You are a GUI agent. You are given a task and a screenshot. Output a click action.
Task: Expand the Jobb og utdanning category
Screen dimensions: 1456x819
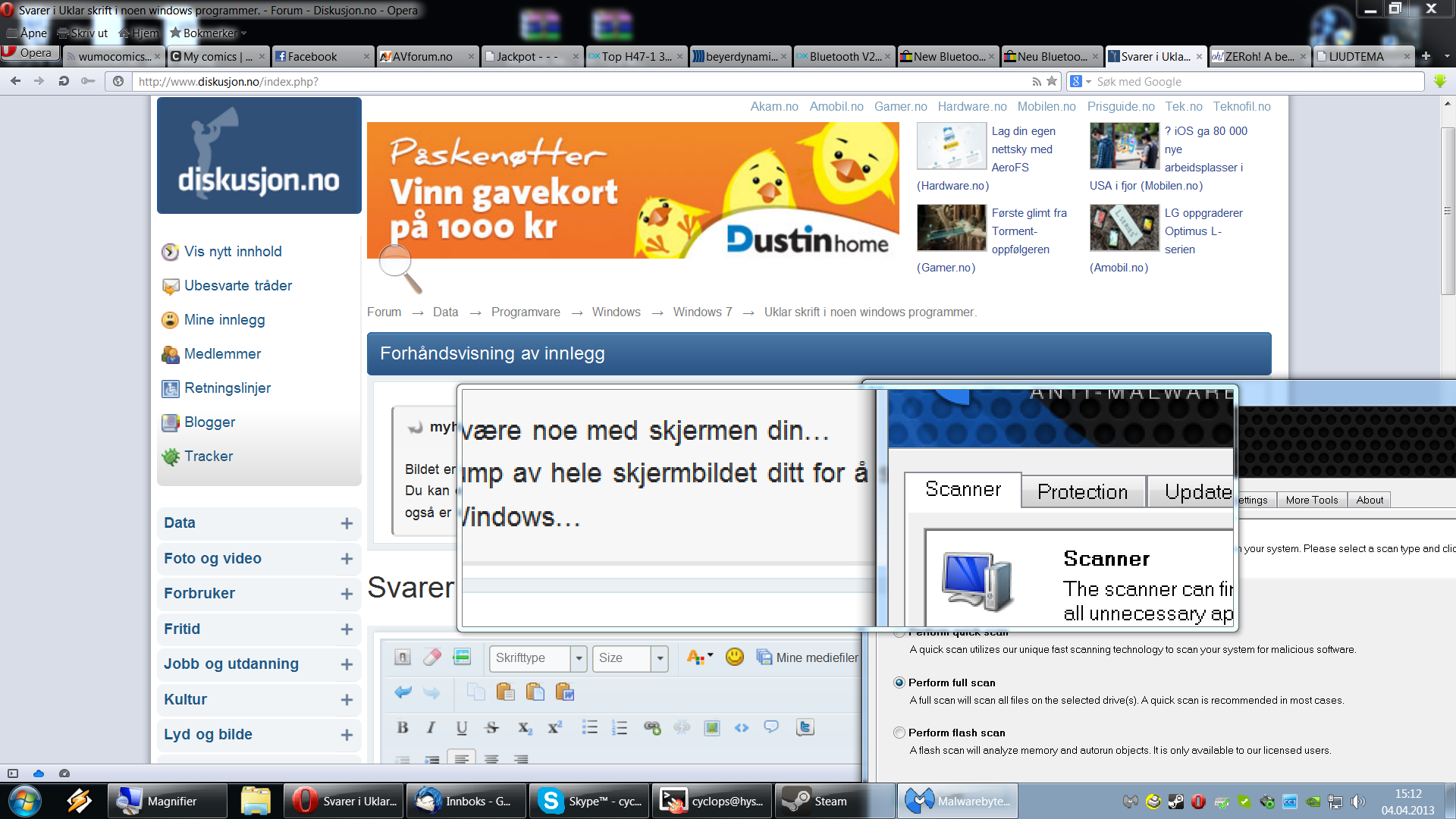tap(347, 664)
